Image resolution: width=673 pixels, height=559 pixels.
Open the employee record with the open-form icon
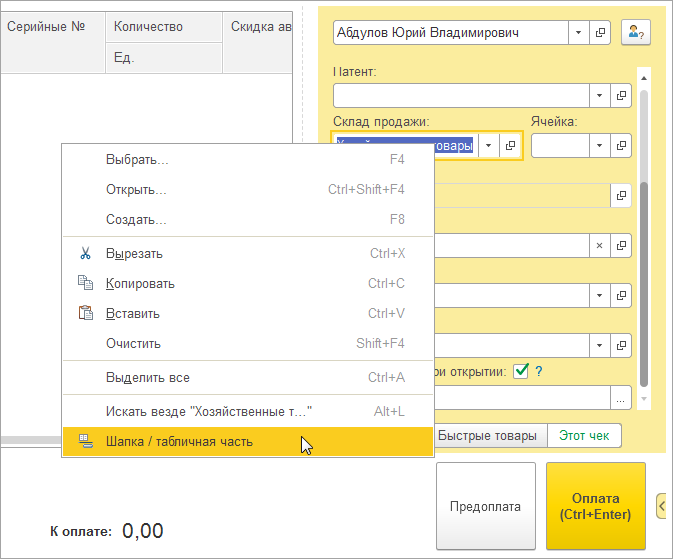tap(600, 33)
